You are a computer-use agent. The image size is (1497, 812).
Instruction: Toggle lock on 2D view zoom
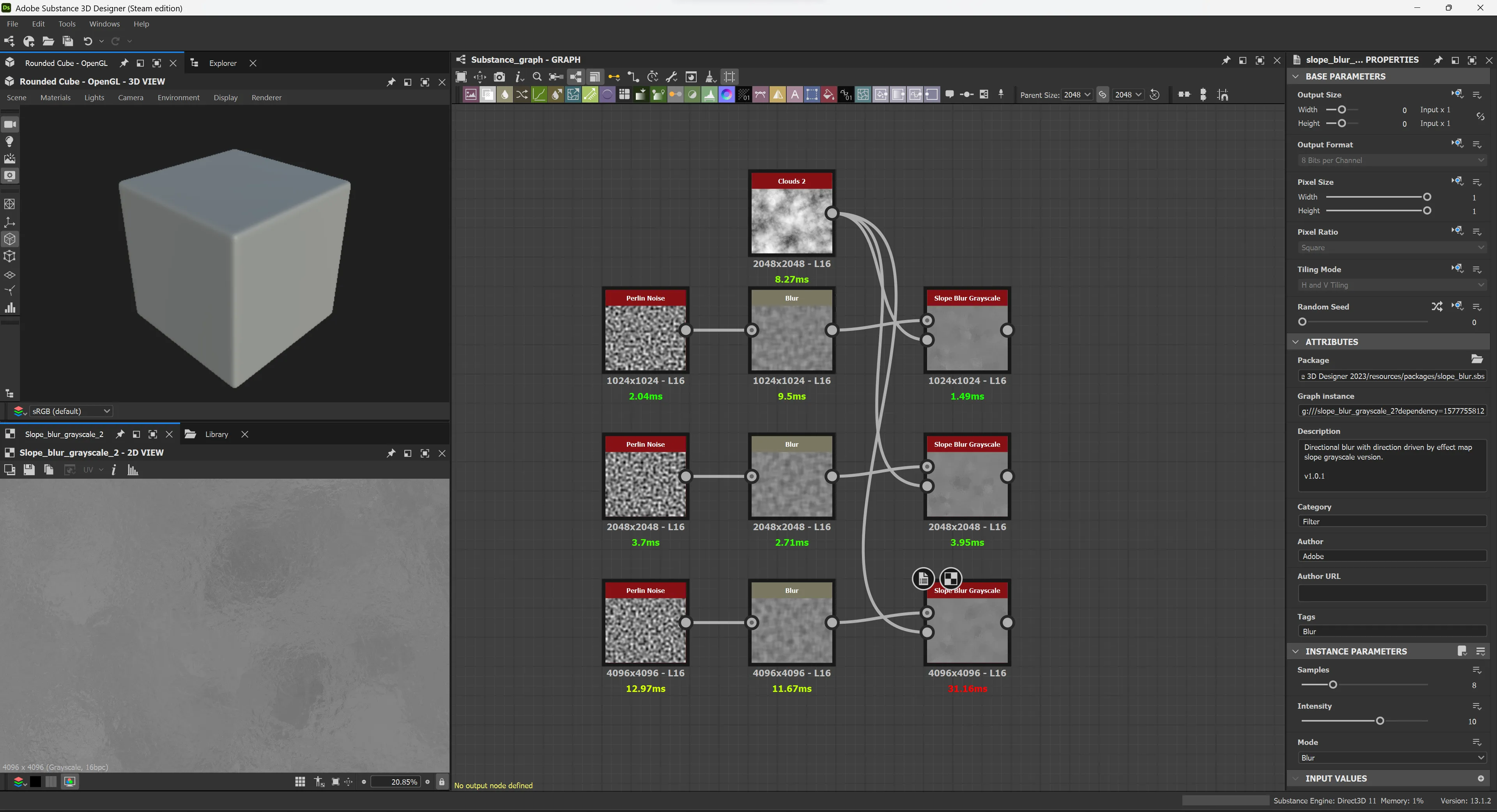tap(442, 782)
